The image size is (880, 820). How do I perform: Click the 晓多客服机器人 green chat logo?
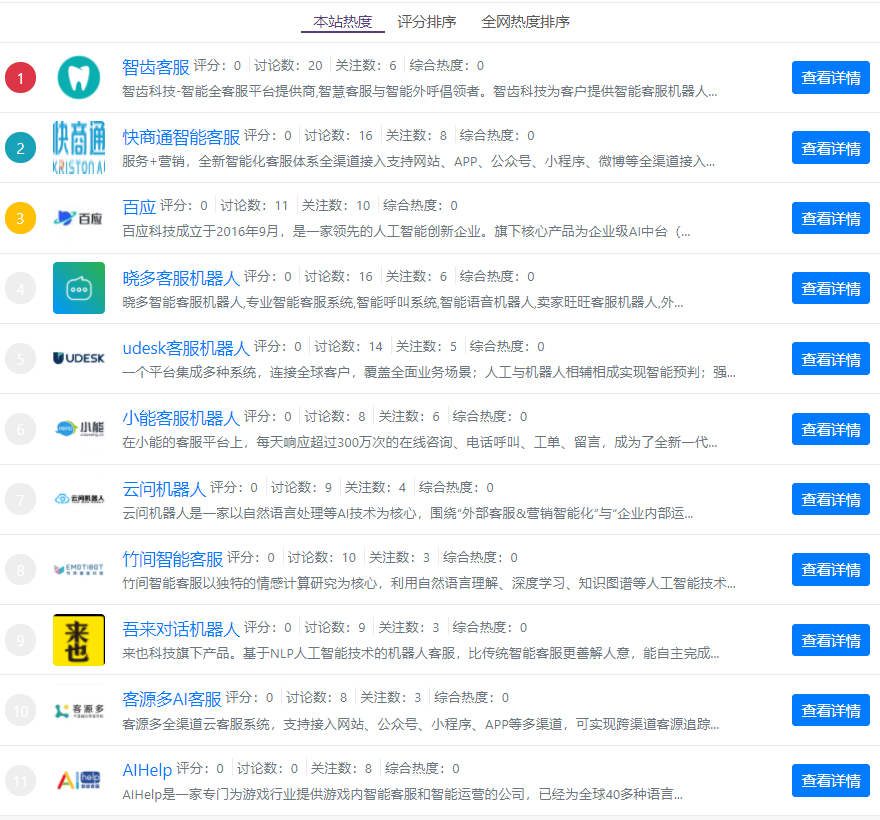pyautogui.click(x=79, y=288)
